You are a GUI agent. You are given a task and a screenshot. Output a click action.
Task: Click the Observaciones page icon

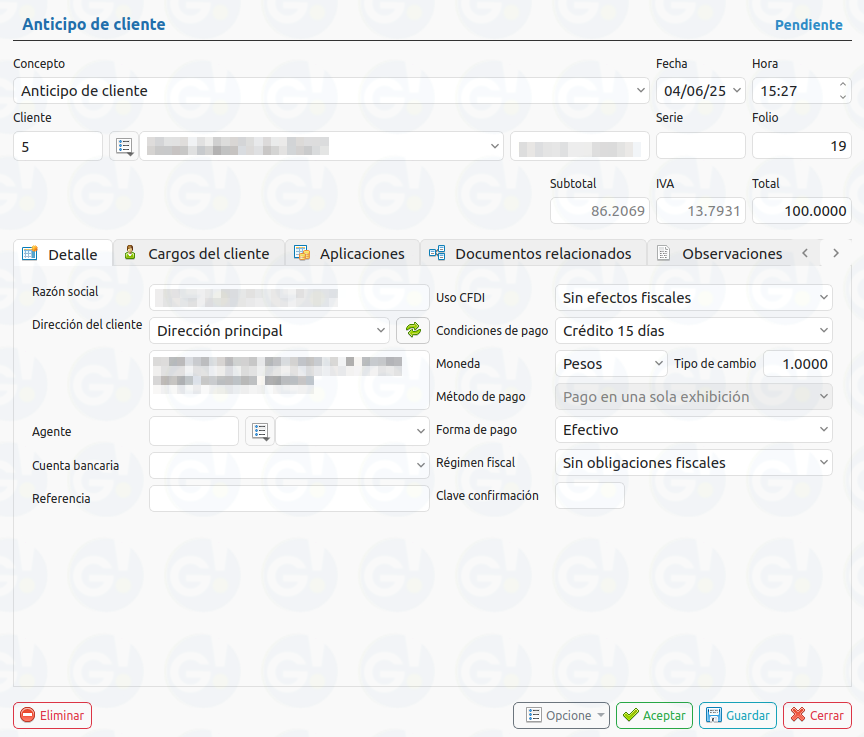663,253
